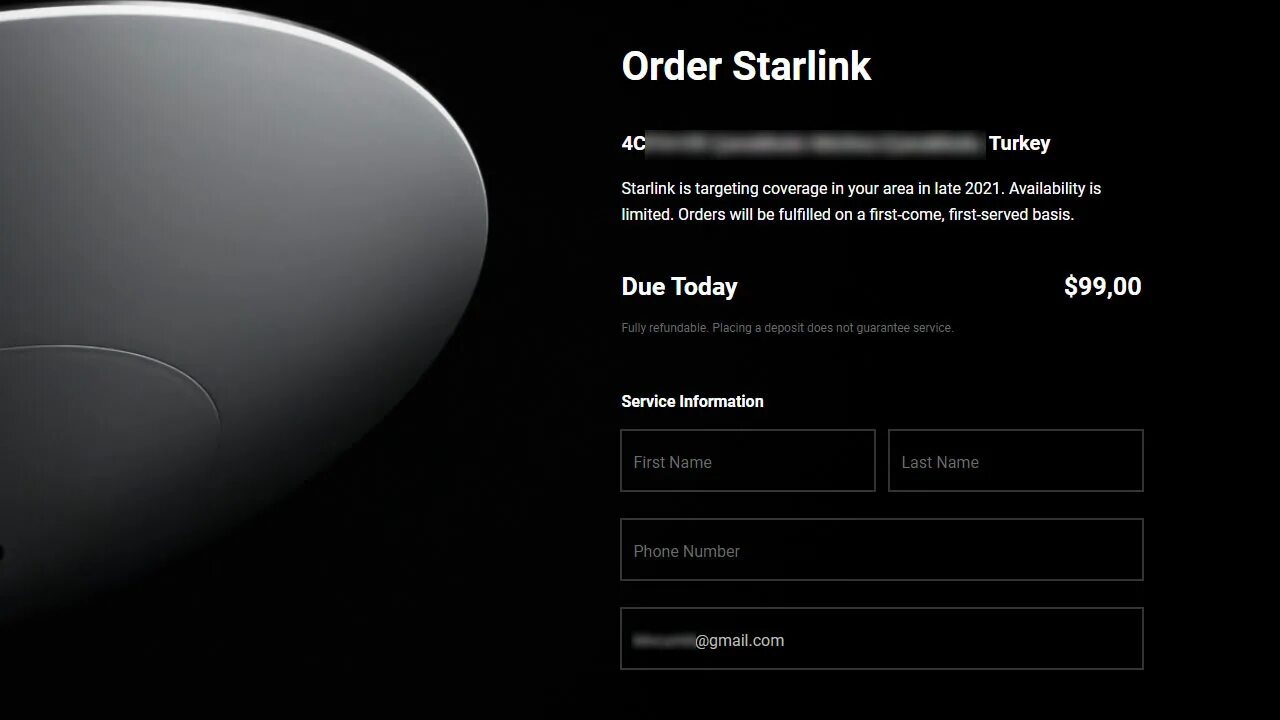Select the Phone Number field
Image resolution: width=1280 pixels, height=720 pixels.
coord(882,550)
